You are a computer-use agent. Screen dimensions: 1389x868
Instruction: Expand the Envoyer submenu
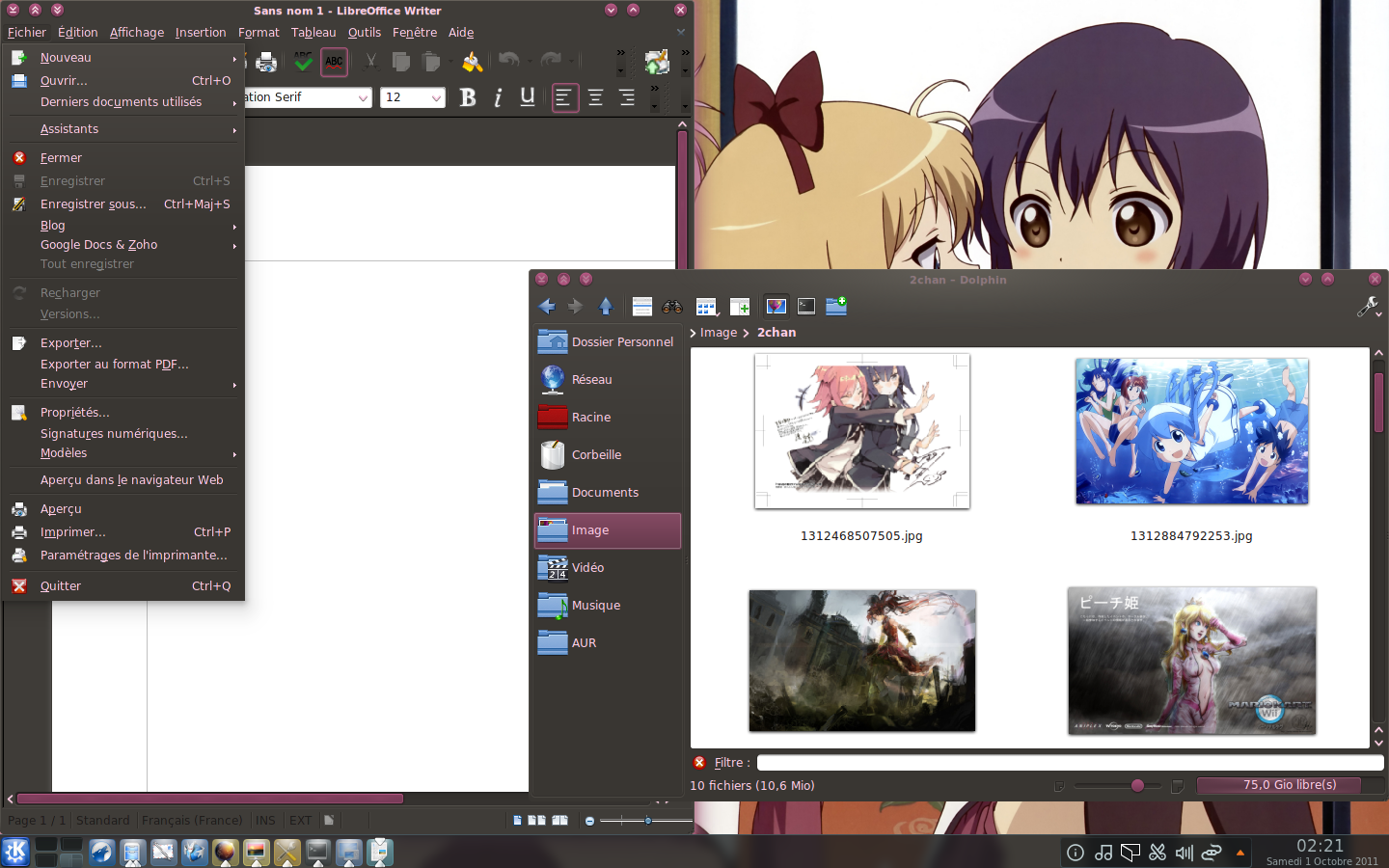coord(124,384)
